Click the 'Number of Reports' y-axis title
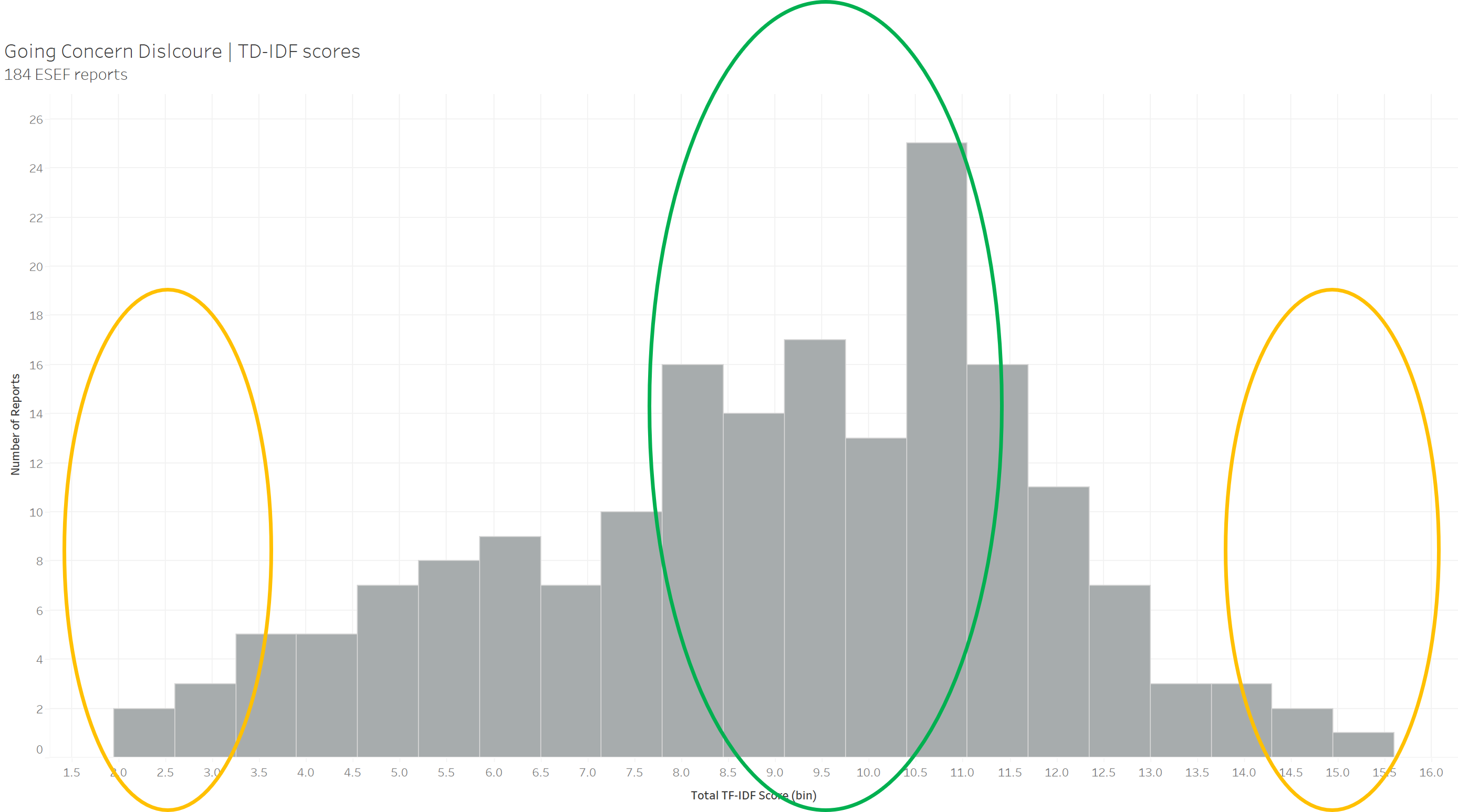Image resolution: width=1458 pixels, height=812 pixels. [15, 424]
